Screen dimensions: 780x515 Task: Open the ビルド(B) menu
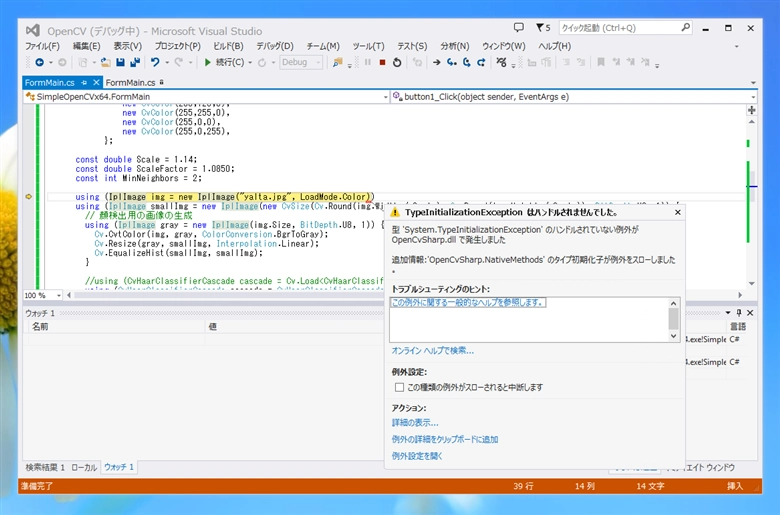[228, 46]
